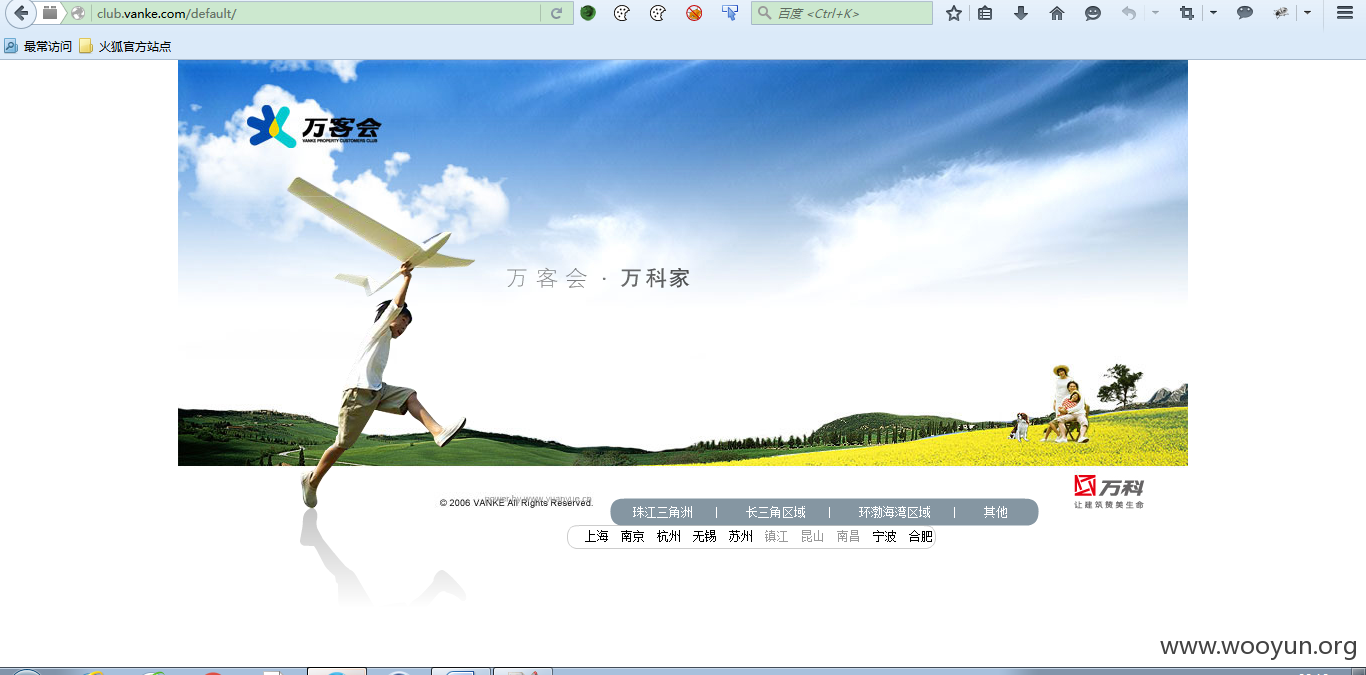Go back with the browser back arrow
Viewport: 1366px width, 675px height.
click(x=20, y=13)
